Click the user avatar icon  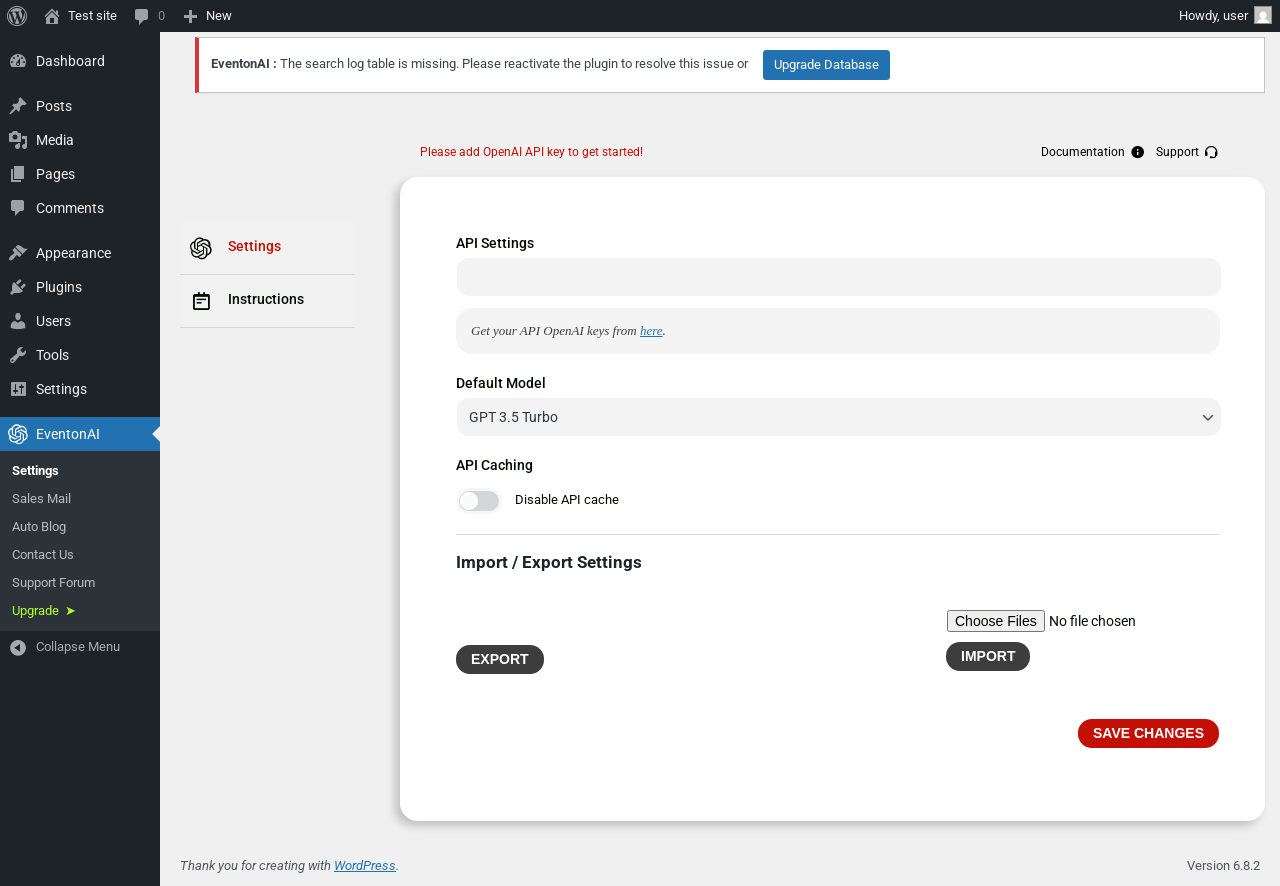[x=1263, y=15]
